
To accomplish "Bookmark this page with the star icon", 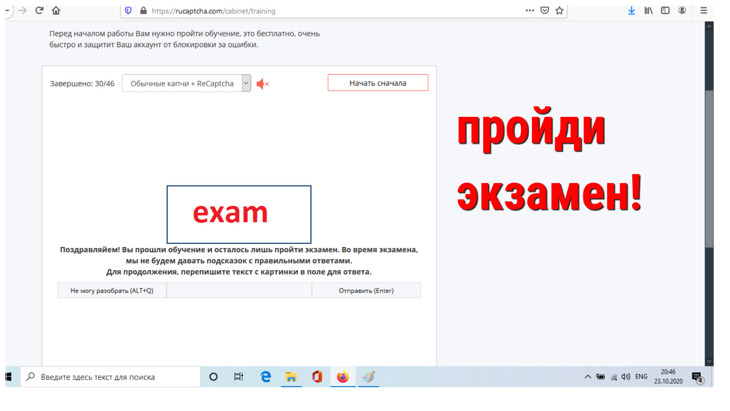I will pos(559,10).
